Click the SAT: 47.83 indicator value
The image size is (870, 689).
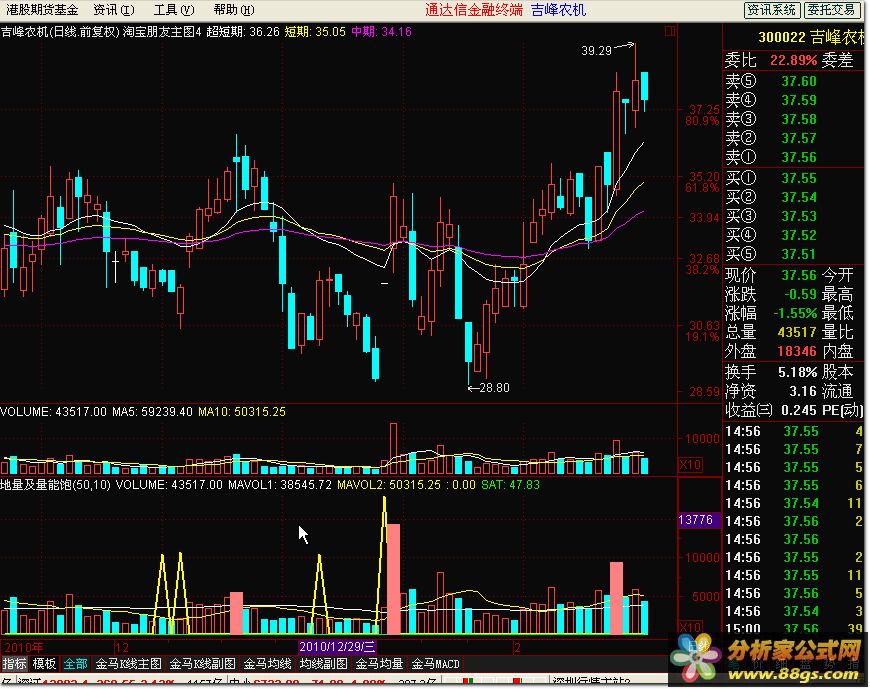click(510, 485)
